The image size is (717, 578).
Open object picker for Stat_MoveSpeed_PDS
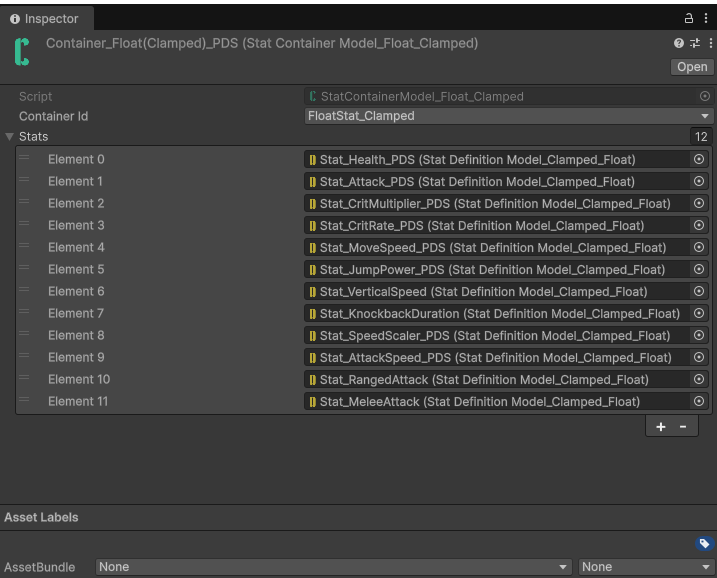tap(699, 247)
